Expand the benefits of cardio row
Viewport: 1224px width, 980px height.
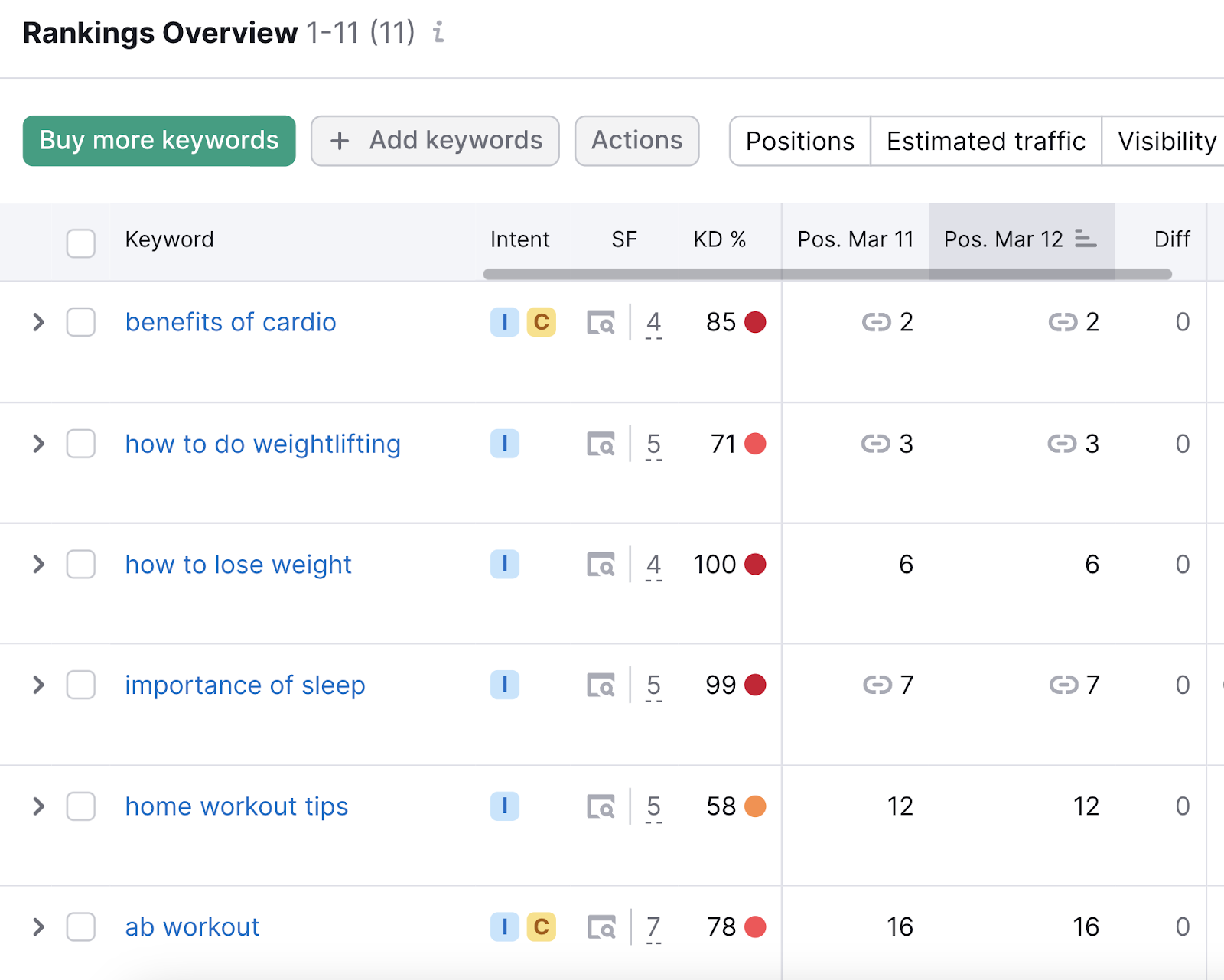[x=37, y=322]
